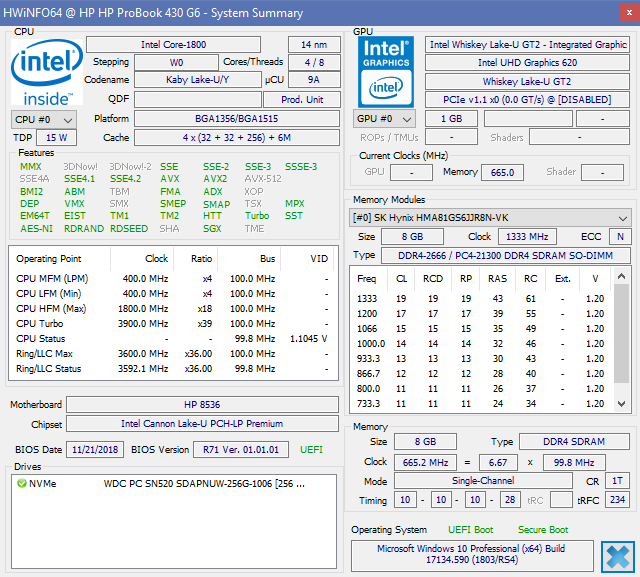This screenshot has height=577, width=640.
Task: Click the memory clock 665.2 MHz field
Action: pyautogui.click(x=425, y=462)
